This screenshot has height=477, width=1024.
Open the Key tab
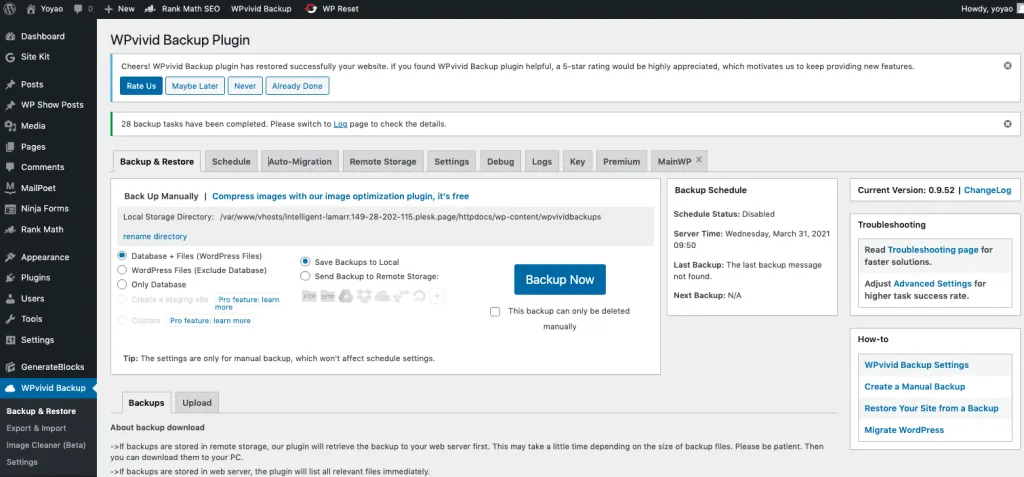[577, 161]
